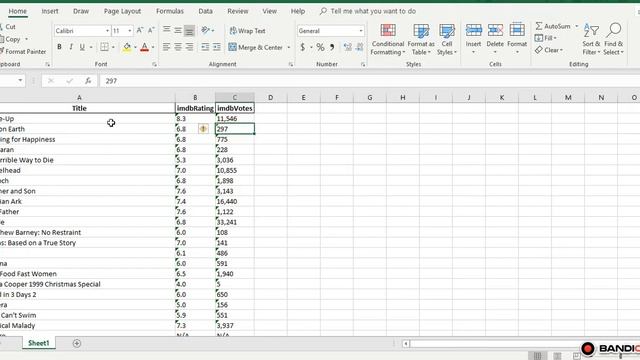This screenshot has width=640, height=360.
Task: Switch to the Insert tab
Action: pos(50,11)
